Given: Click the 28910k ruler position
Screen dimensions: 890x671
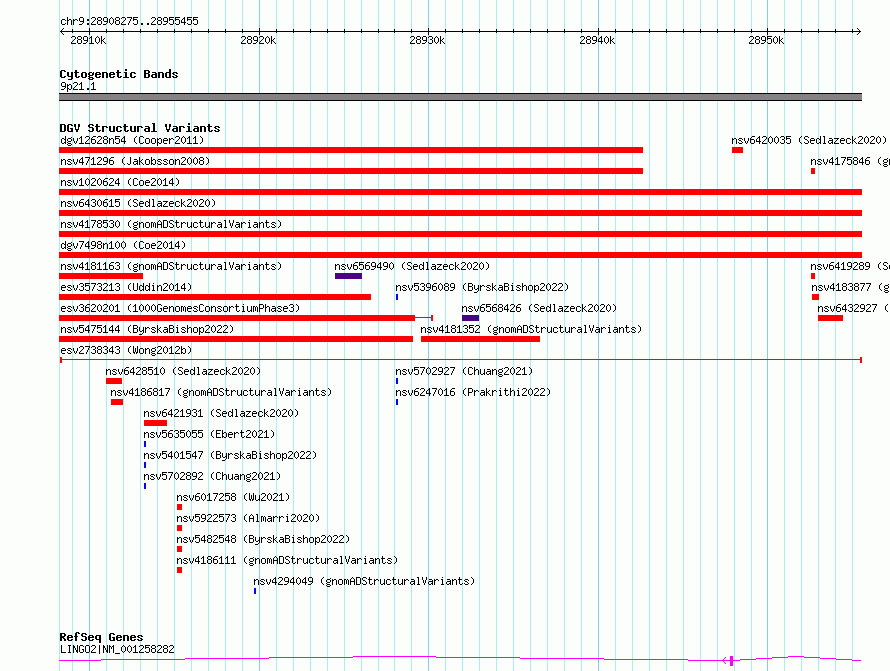Looking at the screenshot, I should (x=89, y=40).
